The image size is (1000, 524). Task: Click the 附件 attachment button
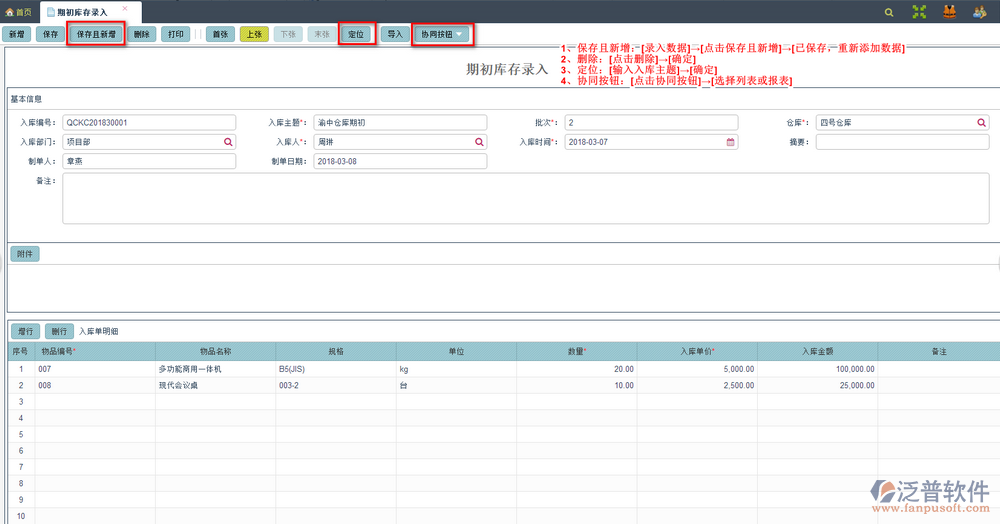coord(25,254)
